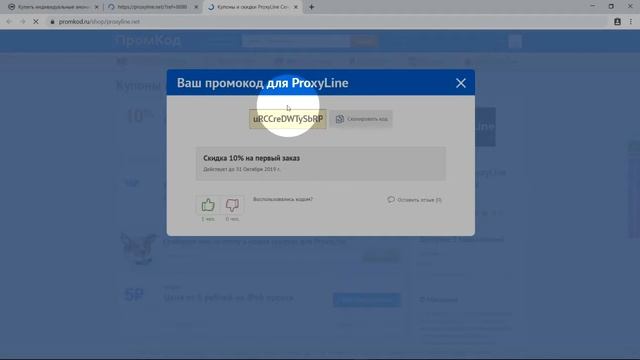Close the ProxyLine coupons browser tab
640x360 pixels.
[x=296, y=7]
